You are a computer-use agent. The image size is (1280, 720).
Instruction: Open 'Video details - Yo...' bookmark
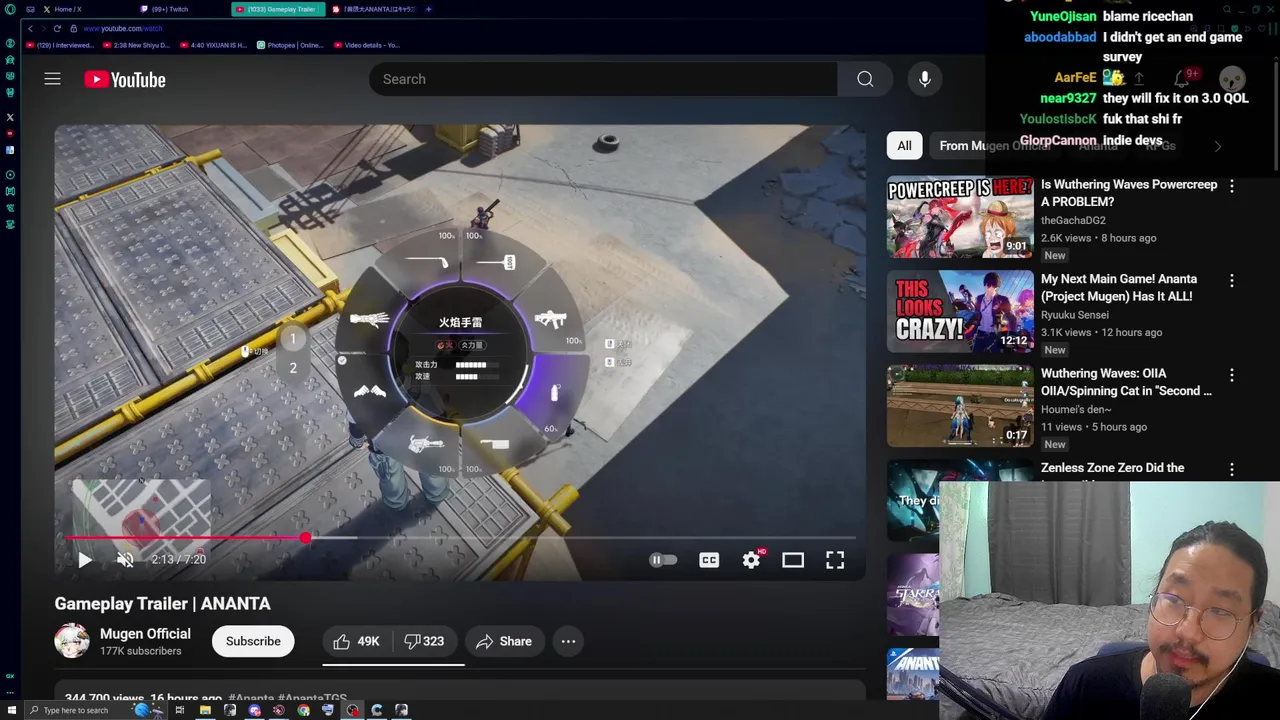pos(367,45)
